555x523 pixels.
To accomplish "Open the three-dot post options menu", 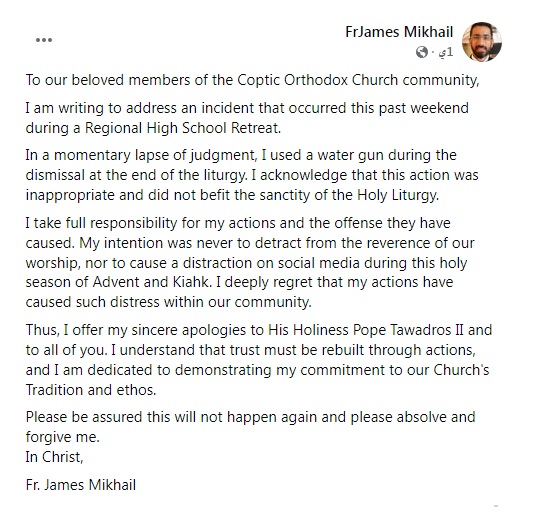I will pos(44,40).
